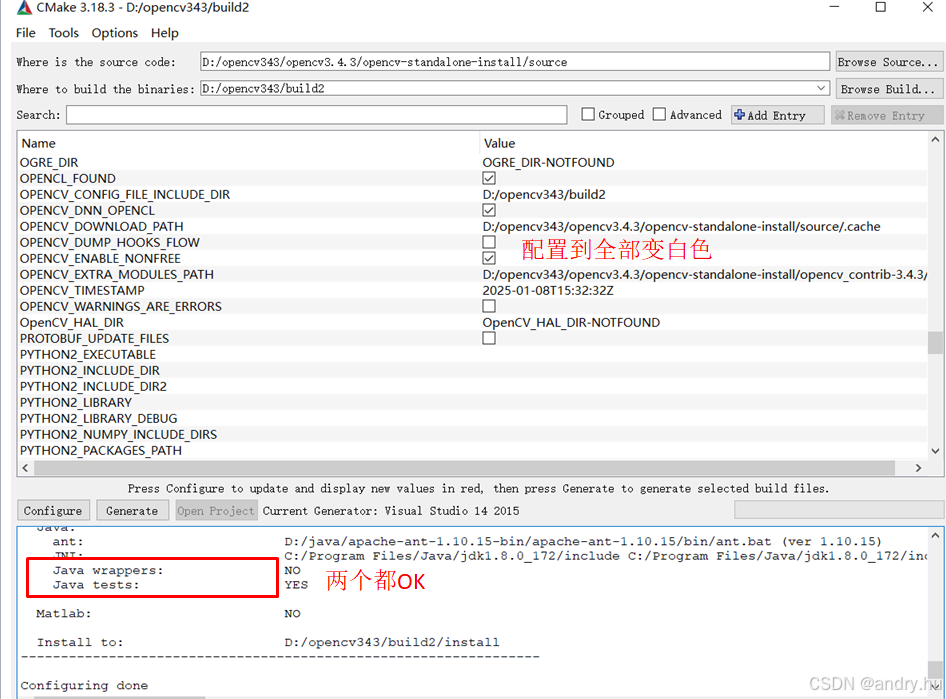
Task: Enable the Grouped checkbox
Action: coord(589,114)
